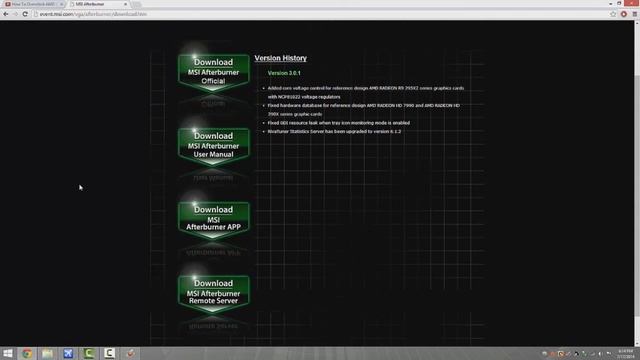This screenshot has height=360, width=640.
Task: Open the white C app on taskbar
Action: coord(109,353)
